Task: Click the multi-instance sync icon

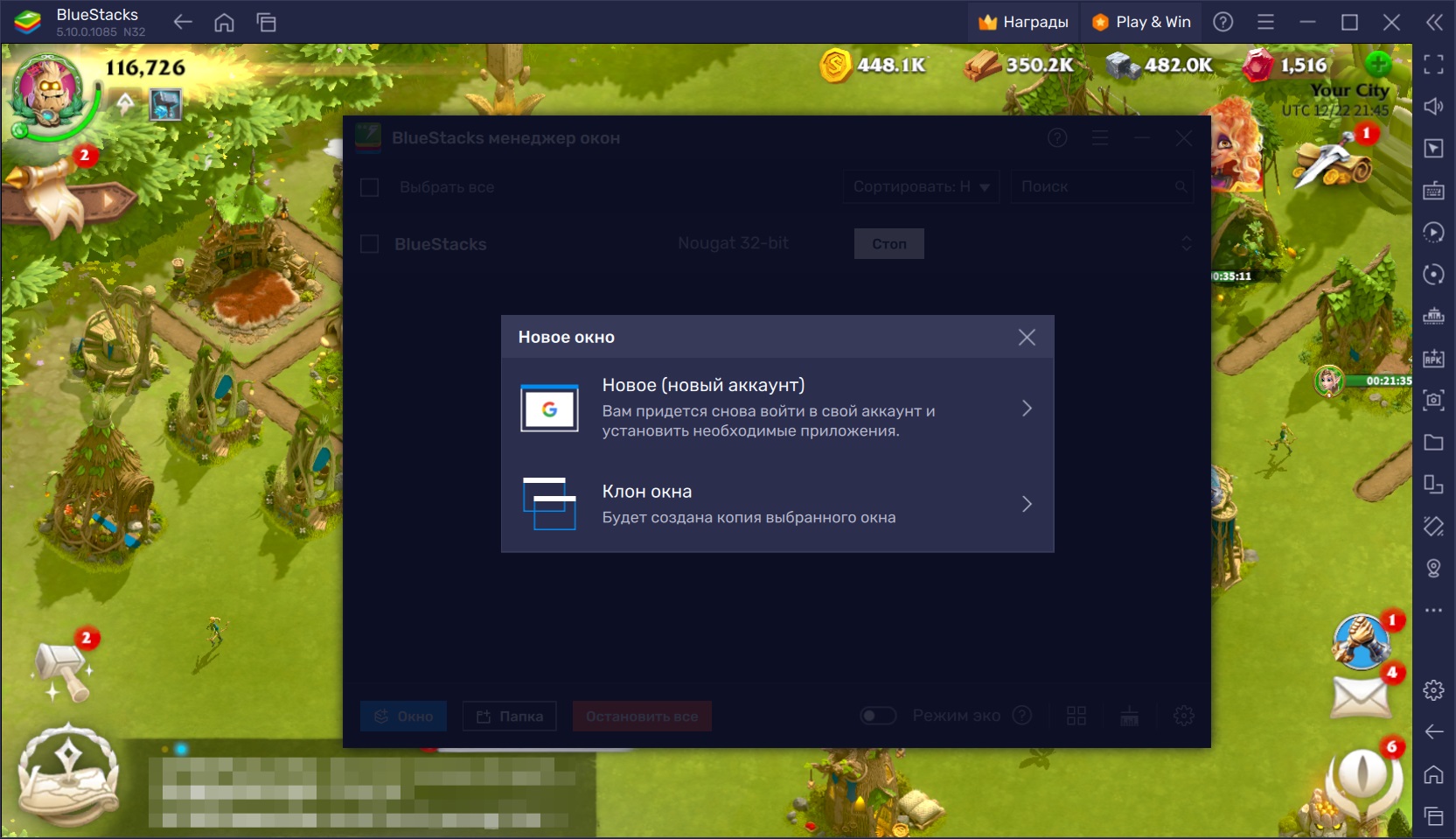Action: pos(1130,716)
